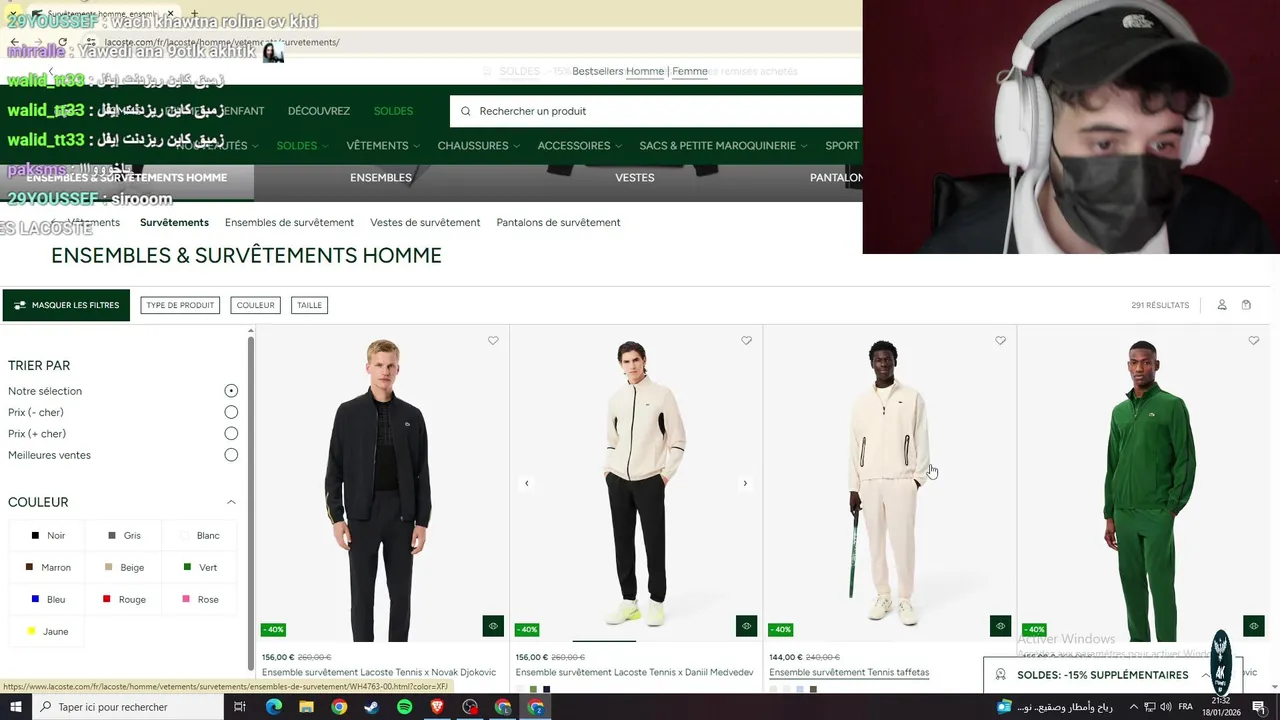Filter by Blanc color

click(x=200, y=536)
